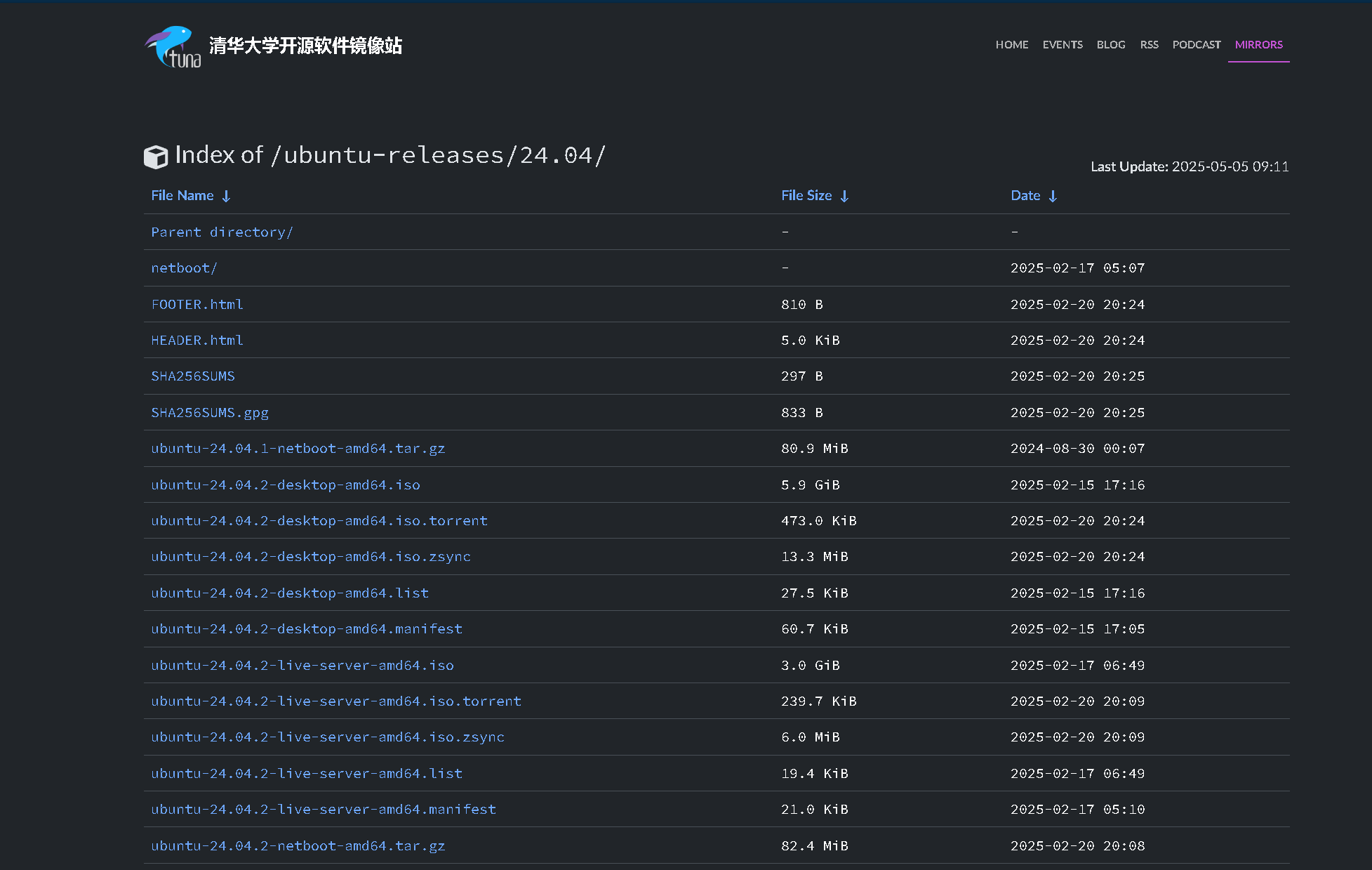Open the PODCAST navigation item

click(1196, 45)
